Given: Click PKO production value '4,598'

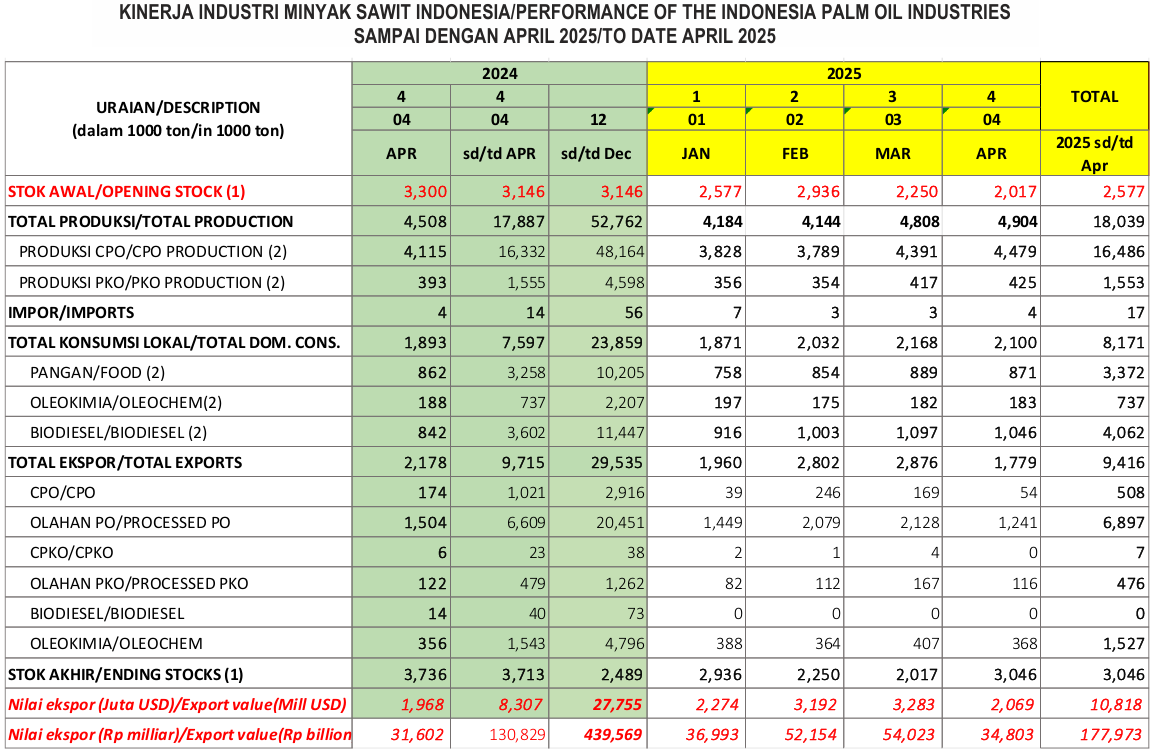Looking at the screenshot, I should point(625,283).
